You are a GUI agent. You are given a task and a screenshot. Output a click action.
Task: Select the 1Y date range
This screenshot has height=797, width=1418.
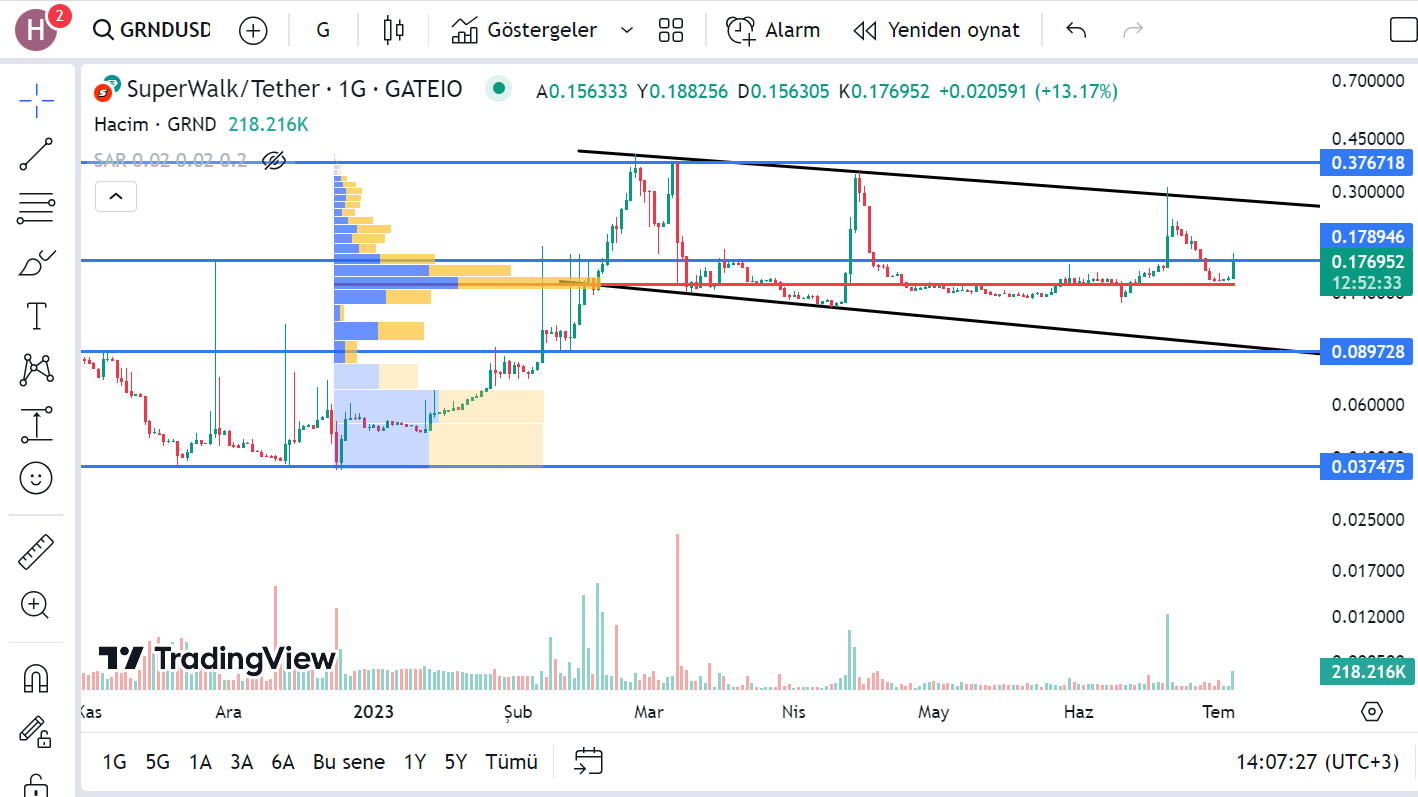click(x=415, y=762)
